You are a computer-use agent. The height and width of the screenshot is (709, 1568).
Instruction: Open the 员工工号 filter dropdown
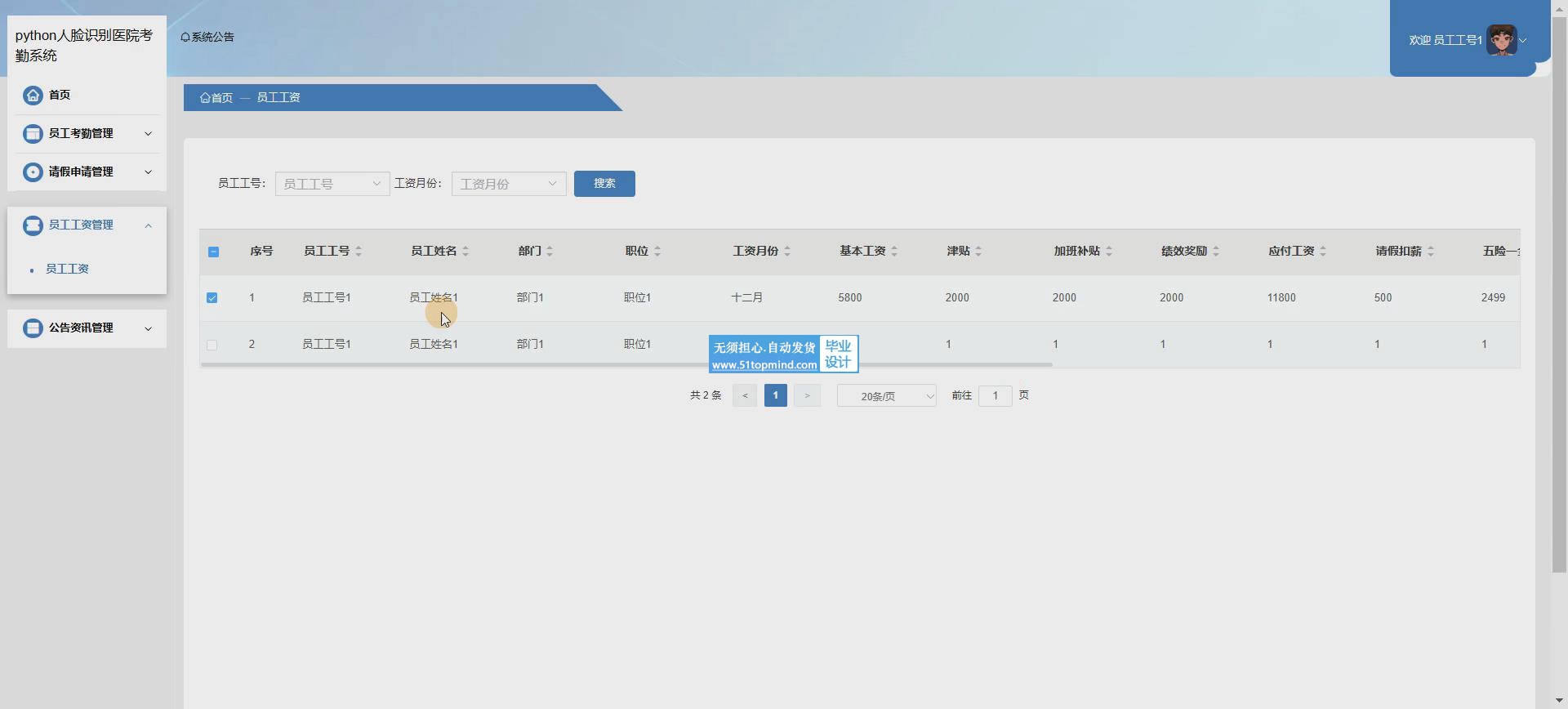(x=332, y=184)
